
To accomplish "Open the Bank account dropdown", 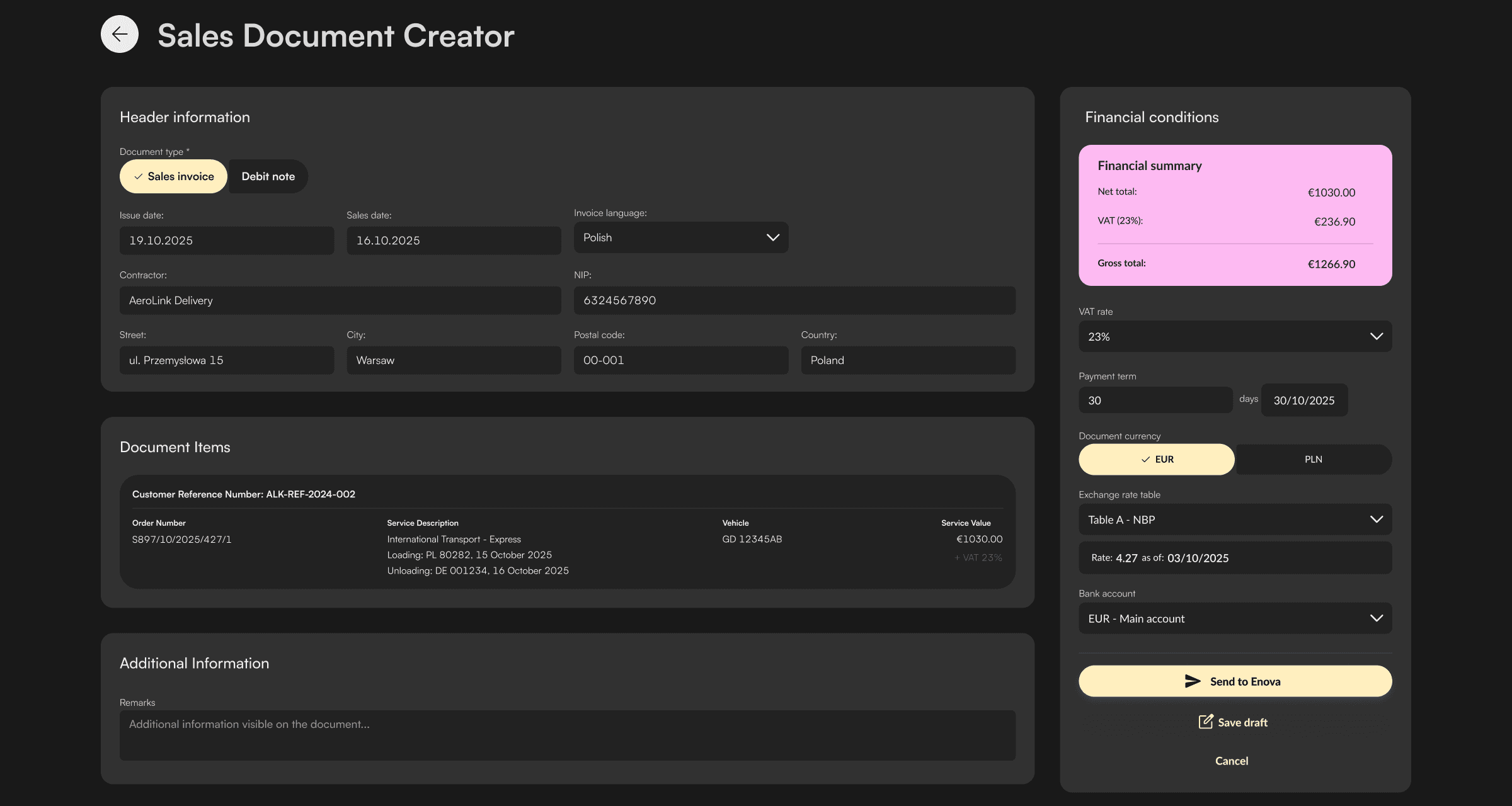I will coord(1234,618).
